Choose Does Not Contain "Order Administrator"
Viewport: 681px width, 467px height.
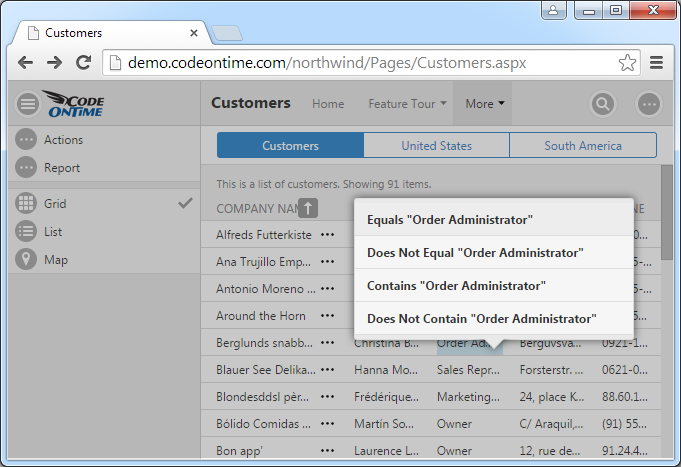click(494, 318)
